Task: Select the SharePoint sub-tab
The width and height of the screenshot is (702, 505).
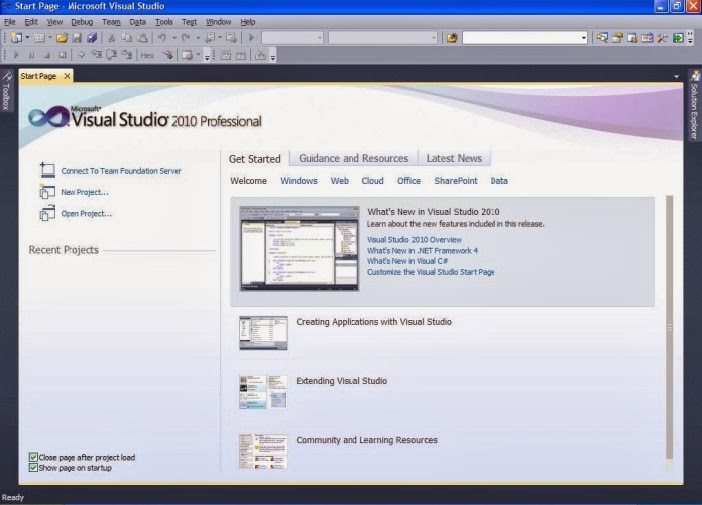Action: (456, 181)
